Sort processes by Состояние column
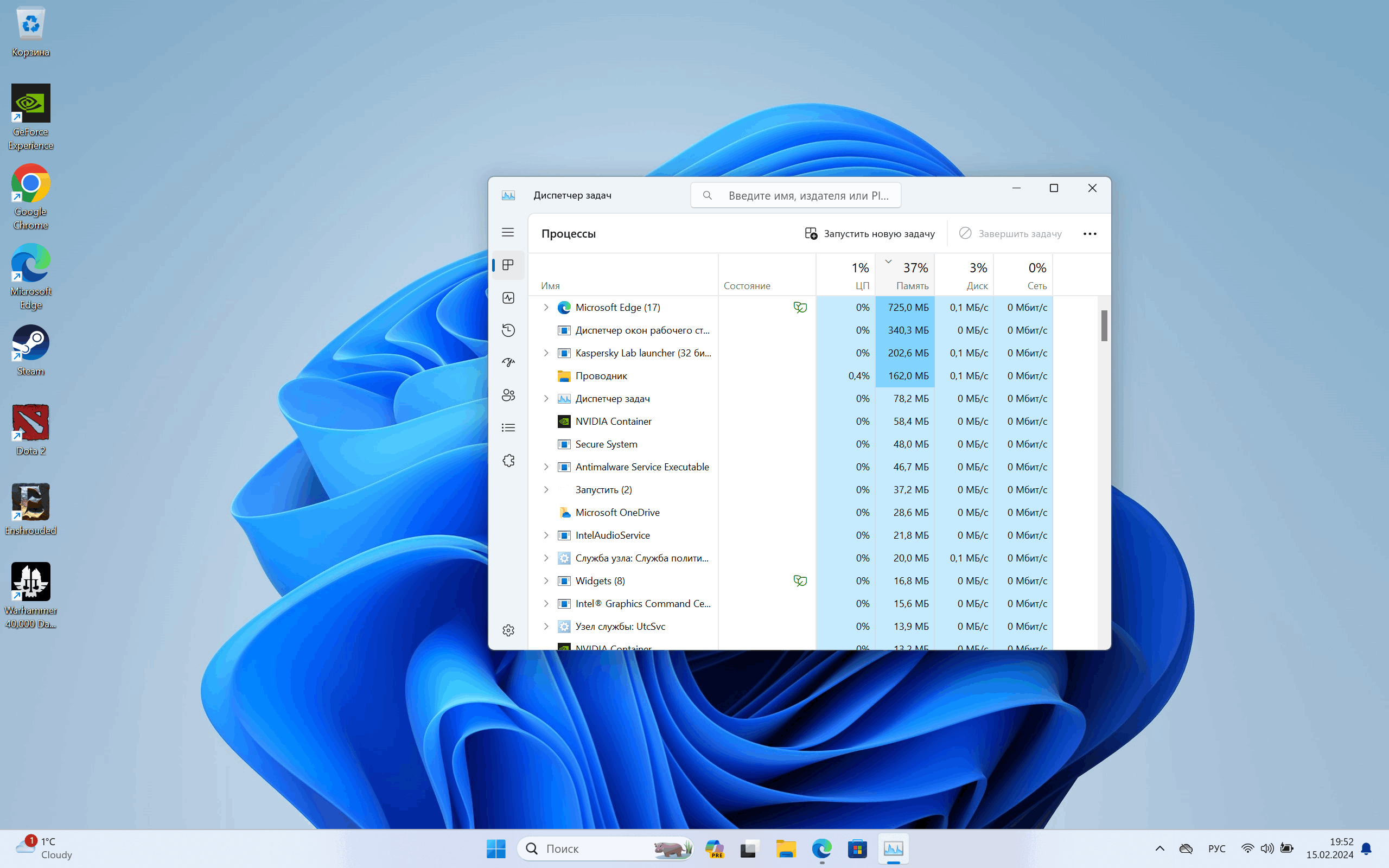The height and width of the screenshot is (868, 1389). [767, 275]
